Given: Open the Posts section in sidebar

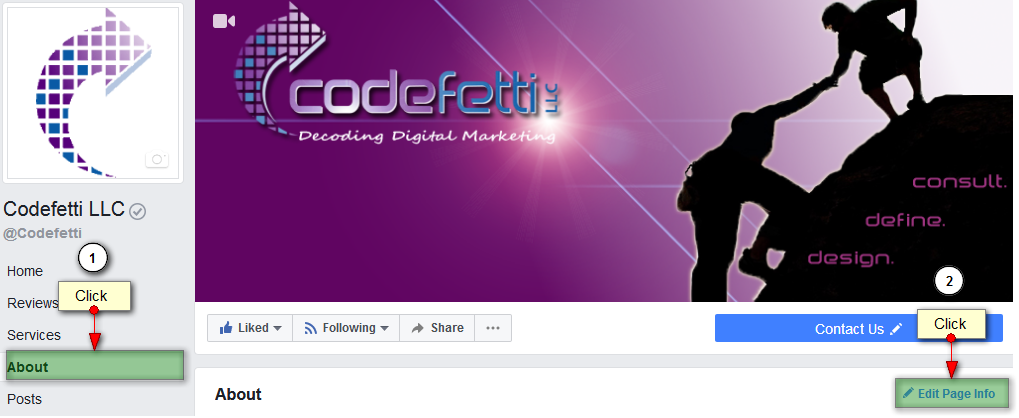Looking at the screenshot, I should [23, 398].
